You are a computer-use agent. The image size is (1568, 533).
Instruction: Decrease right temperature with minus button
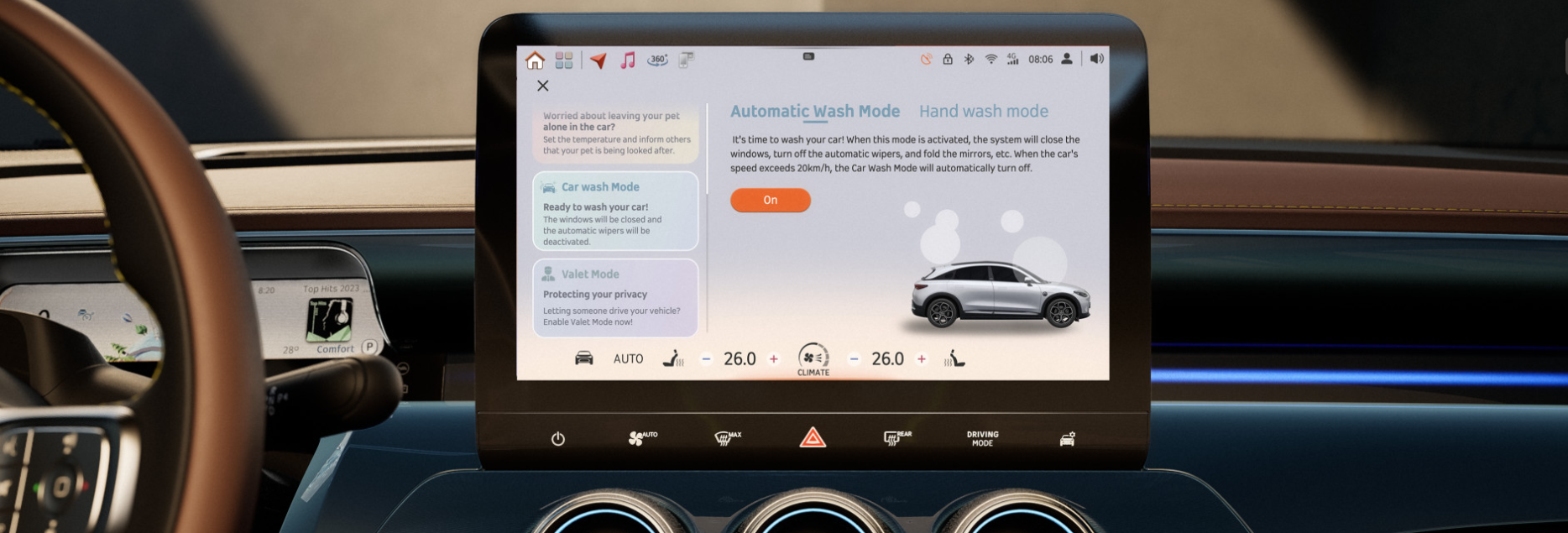click(x=854, y=359)
